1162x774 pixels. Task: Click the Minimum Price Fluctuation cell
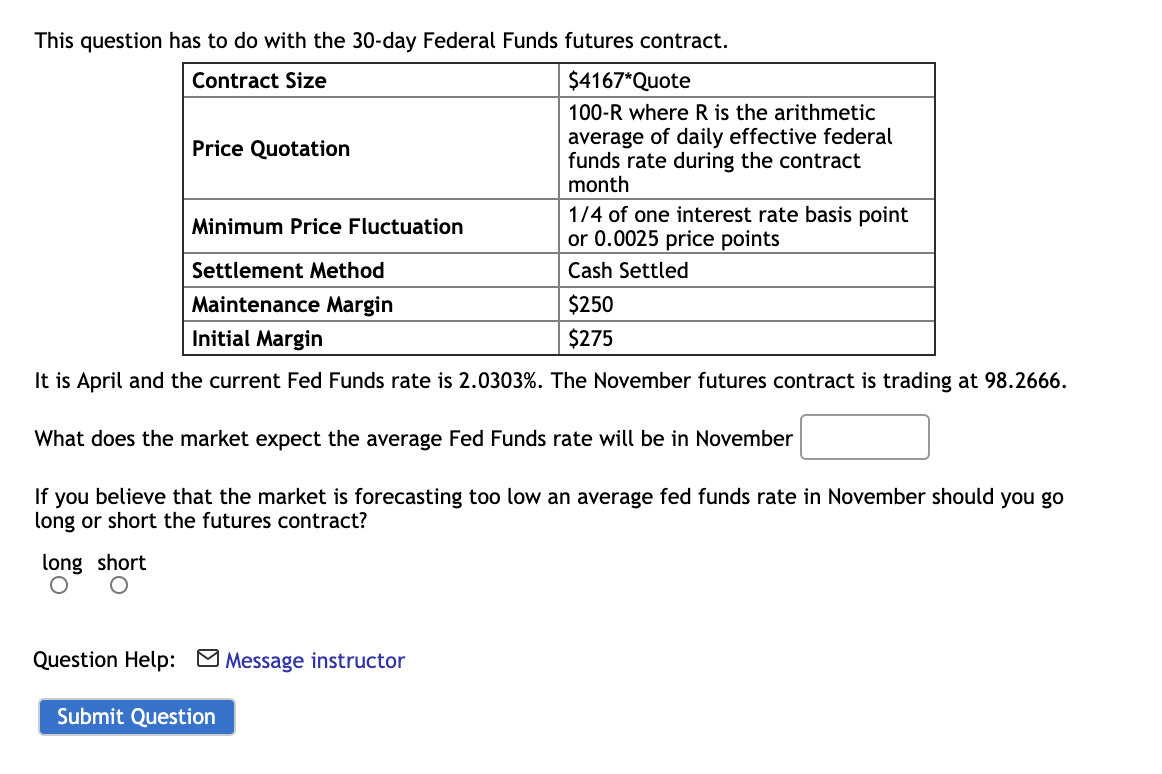[x=326, y=226]
